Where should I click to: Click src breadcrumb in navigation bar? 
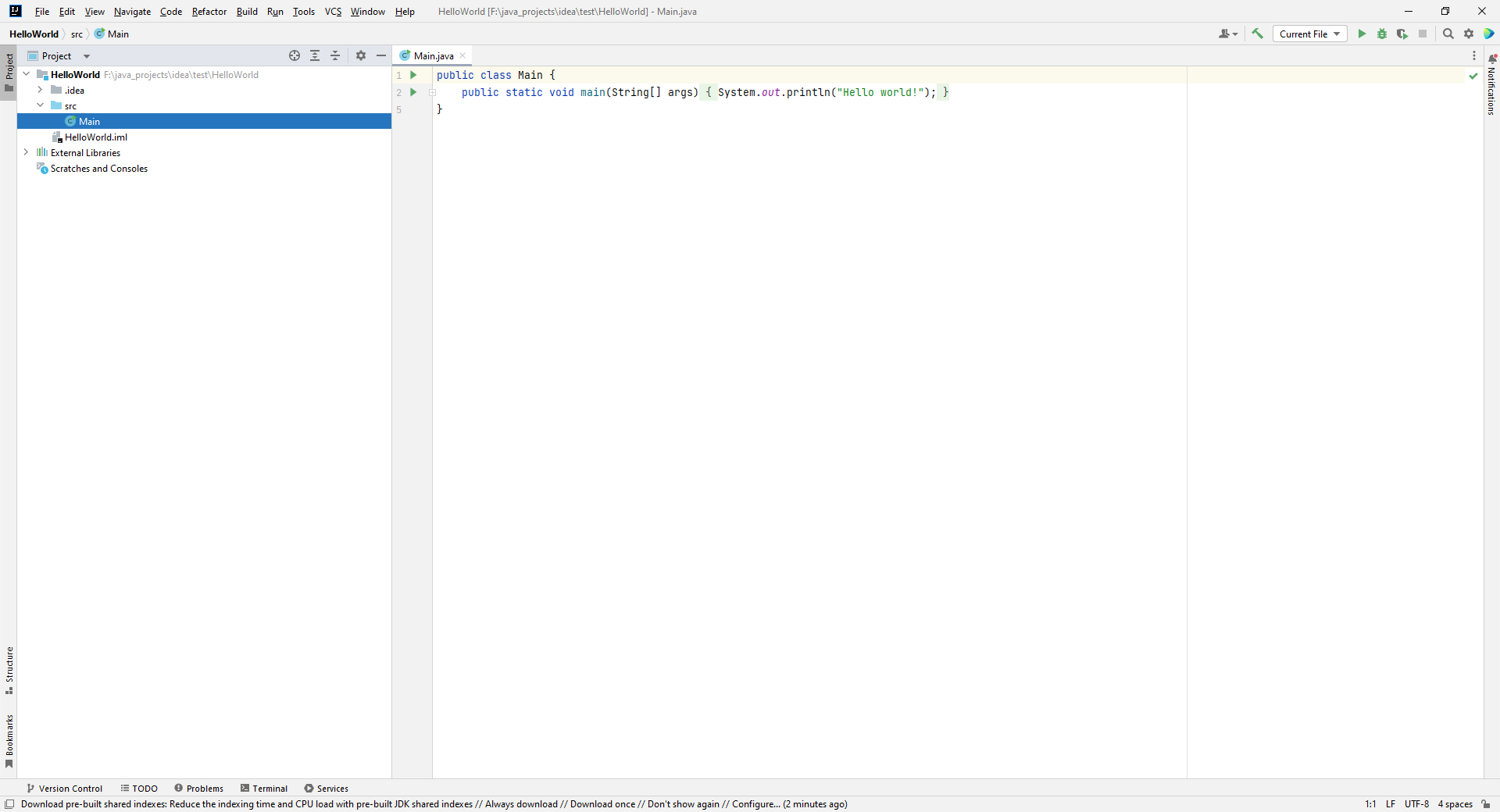coord(77,34)
